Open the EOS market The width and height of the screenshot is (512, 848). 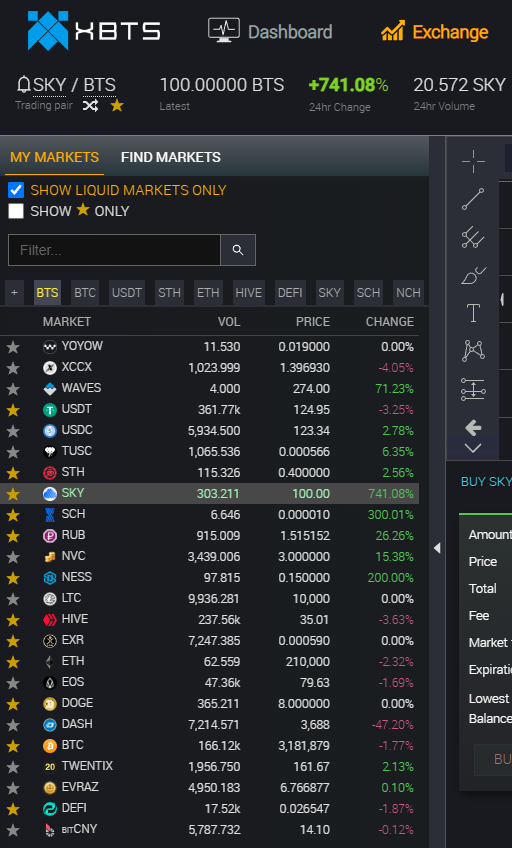[x=209, y=683]
